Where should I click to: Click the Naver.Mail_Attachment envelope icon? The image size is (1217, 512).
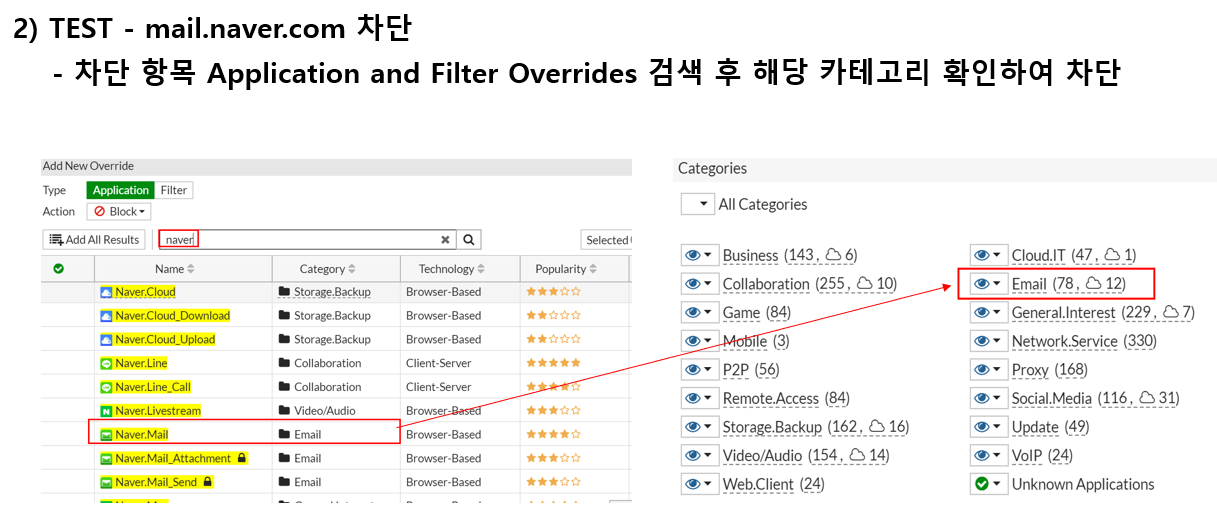click(x=107, y=458)
